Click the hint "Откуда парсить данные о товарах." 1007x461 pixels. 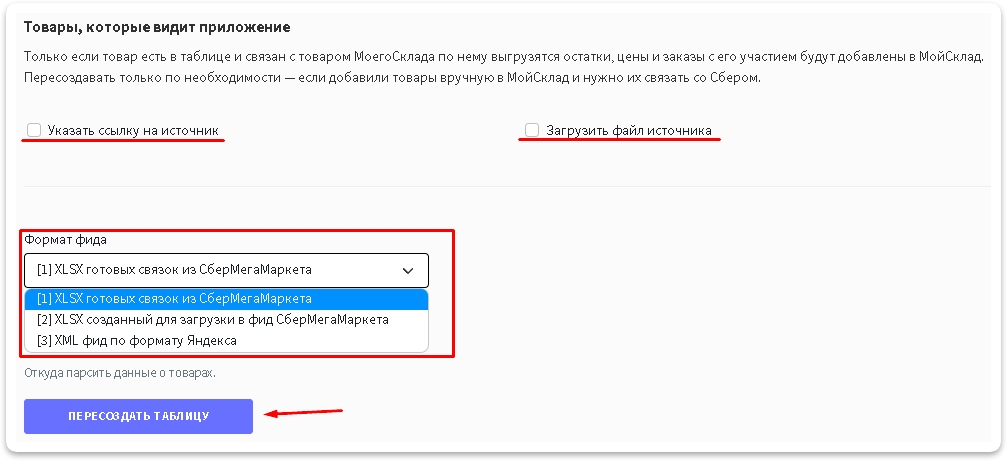pyautogui.click(x=120, y=373)
